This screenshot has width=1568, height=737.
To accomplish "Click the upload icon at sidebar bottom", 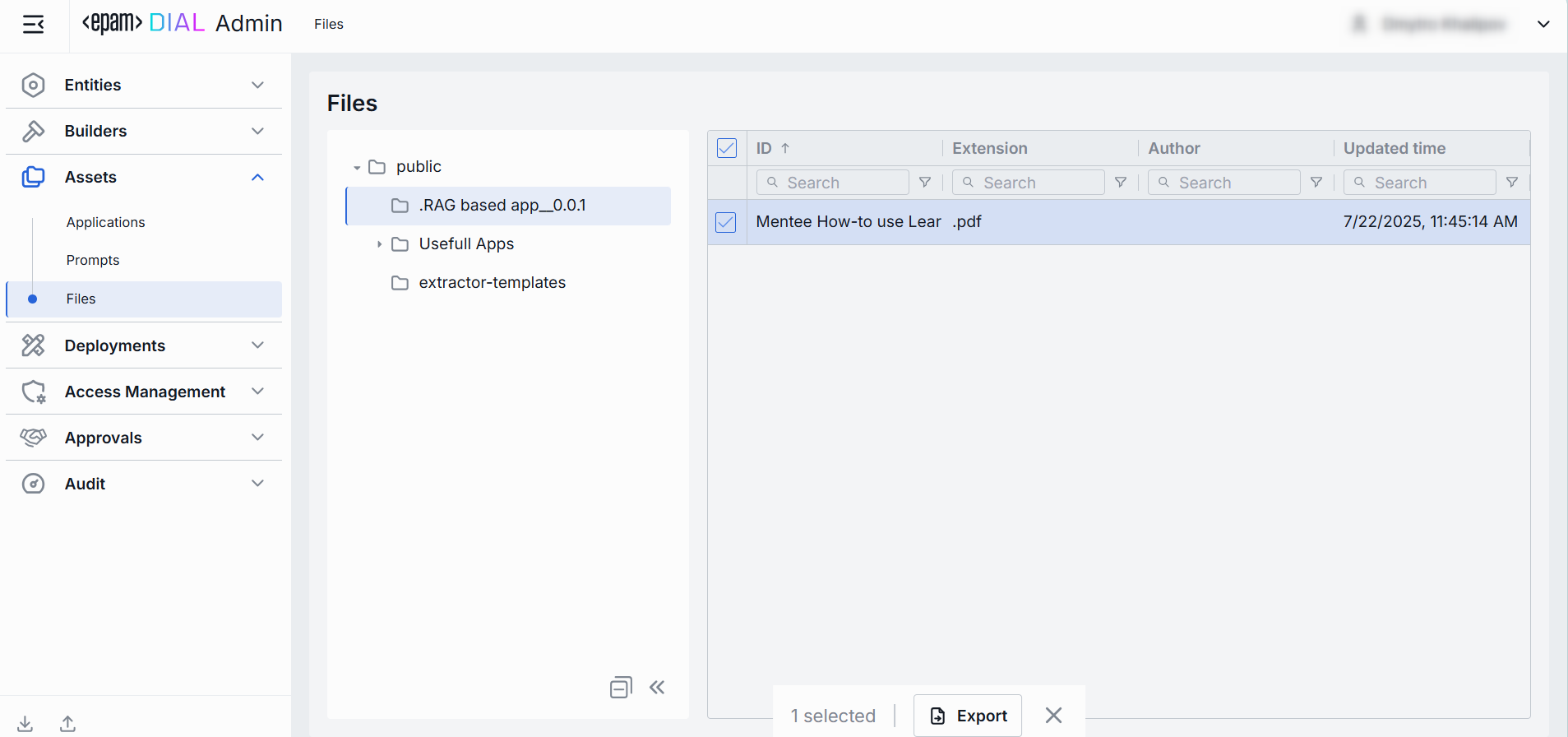I will pos(68,724).
